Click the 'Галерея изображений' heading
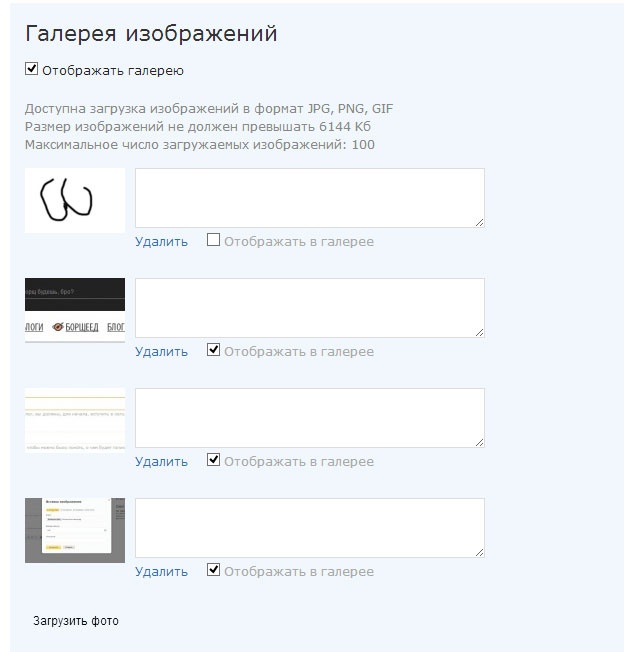The width and height of the screenshot is (624, 652). pyautogui.click(x=151, y=33)
